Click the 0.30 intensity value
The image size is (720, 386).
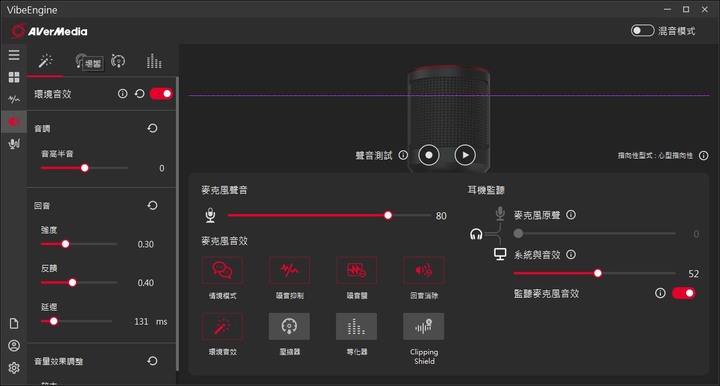(x=146, y=244)
